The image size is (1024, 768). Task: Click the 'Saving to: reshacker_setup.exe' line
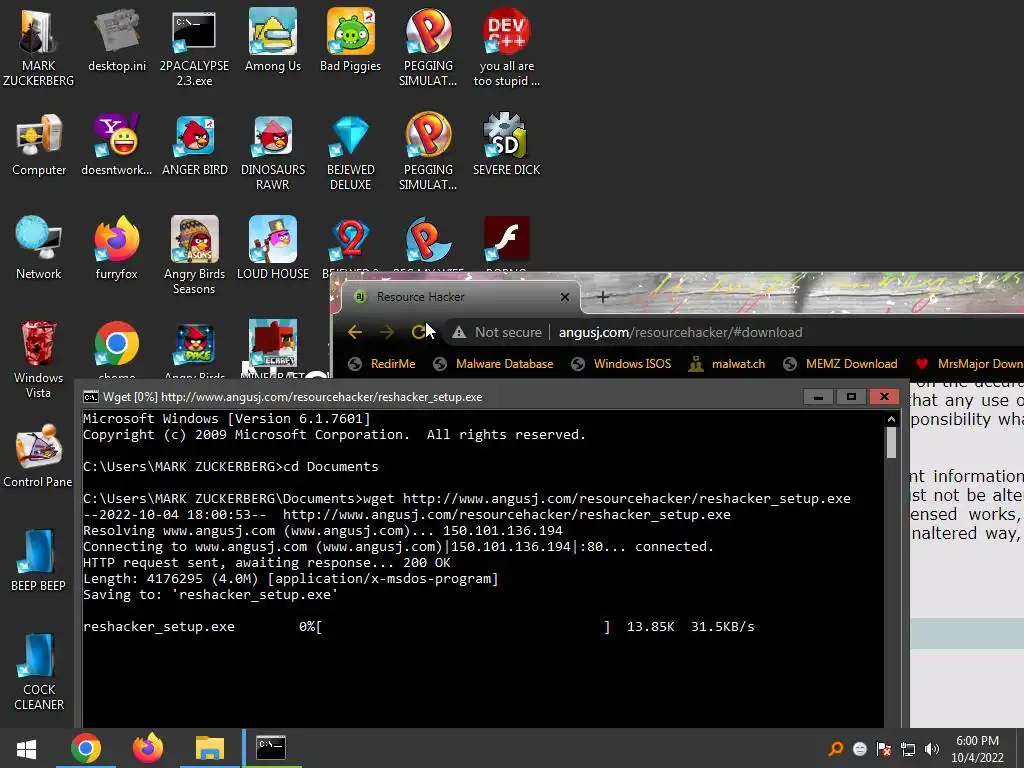pyautogui.click(x=210, y=594)
